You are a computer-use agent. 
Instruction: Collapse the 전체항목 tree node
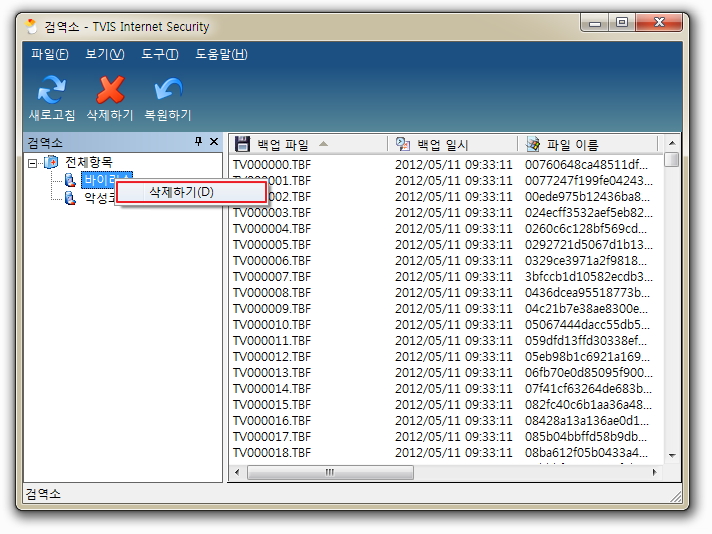click(x=33, y=162)
